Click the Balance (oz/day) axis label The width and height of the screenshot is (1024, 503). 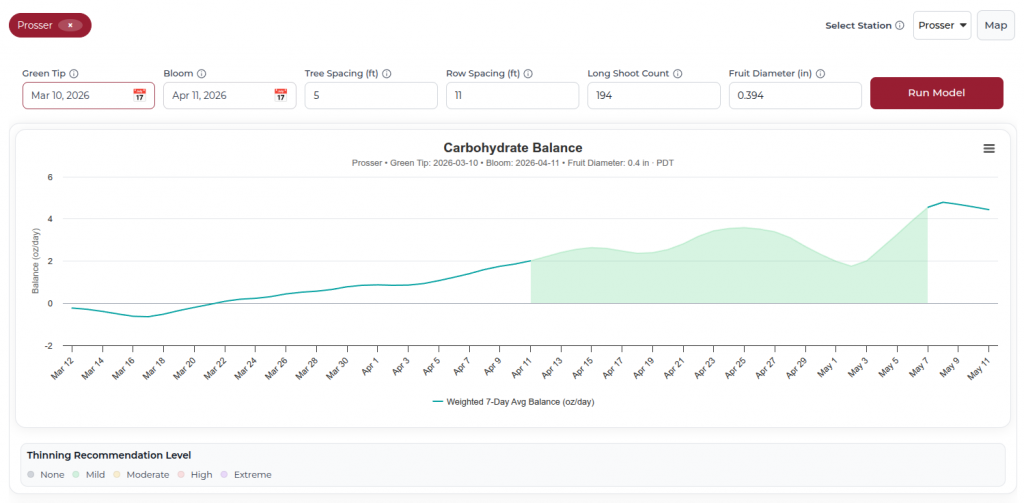pyautogui.click(x=35, y=261)
